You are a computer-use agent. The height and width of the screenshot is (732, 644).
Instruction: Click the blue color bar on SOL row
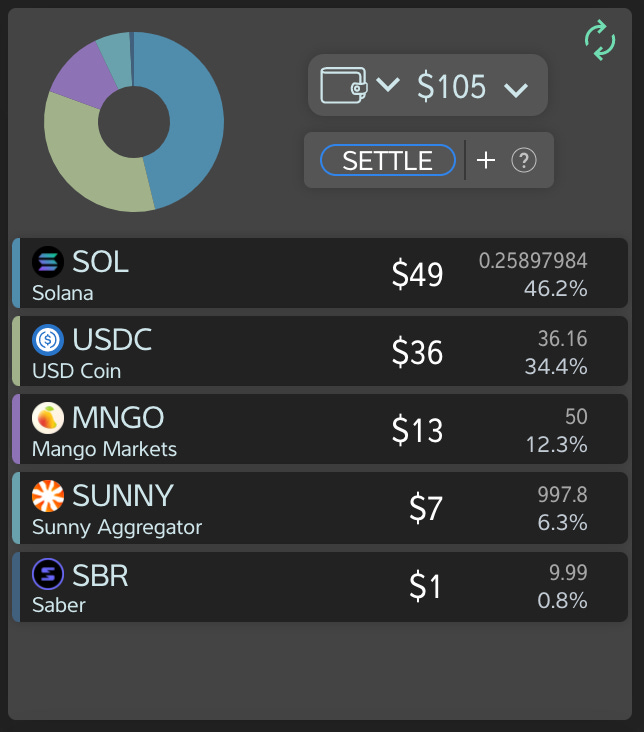[16, 273]
